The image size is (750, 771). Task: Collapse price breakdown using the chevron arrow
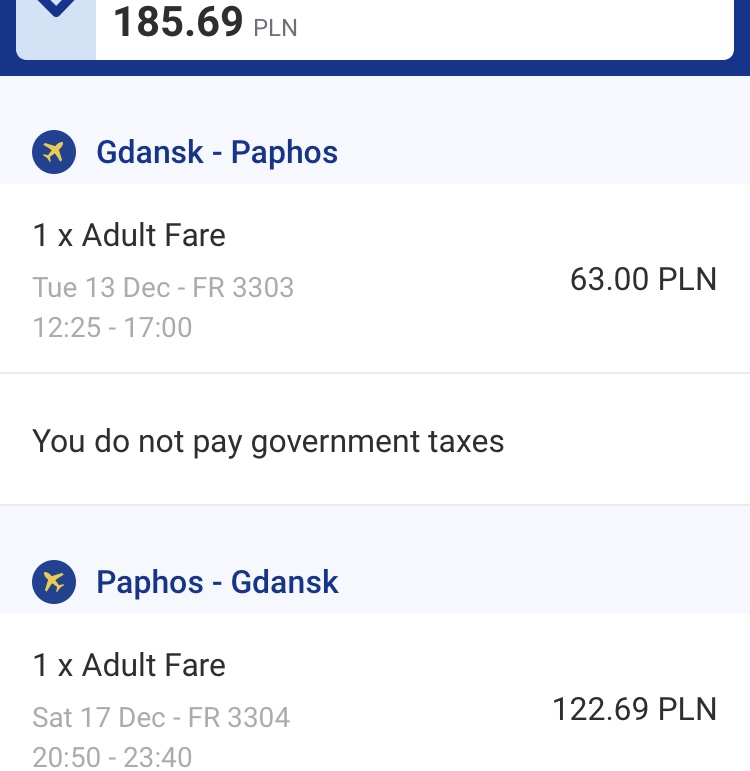(56, 8)
